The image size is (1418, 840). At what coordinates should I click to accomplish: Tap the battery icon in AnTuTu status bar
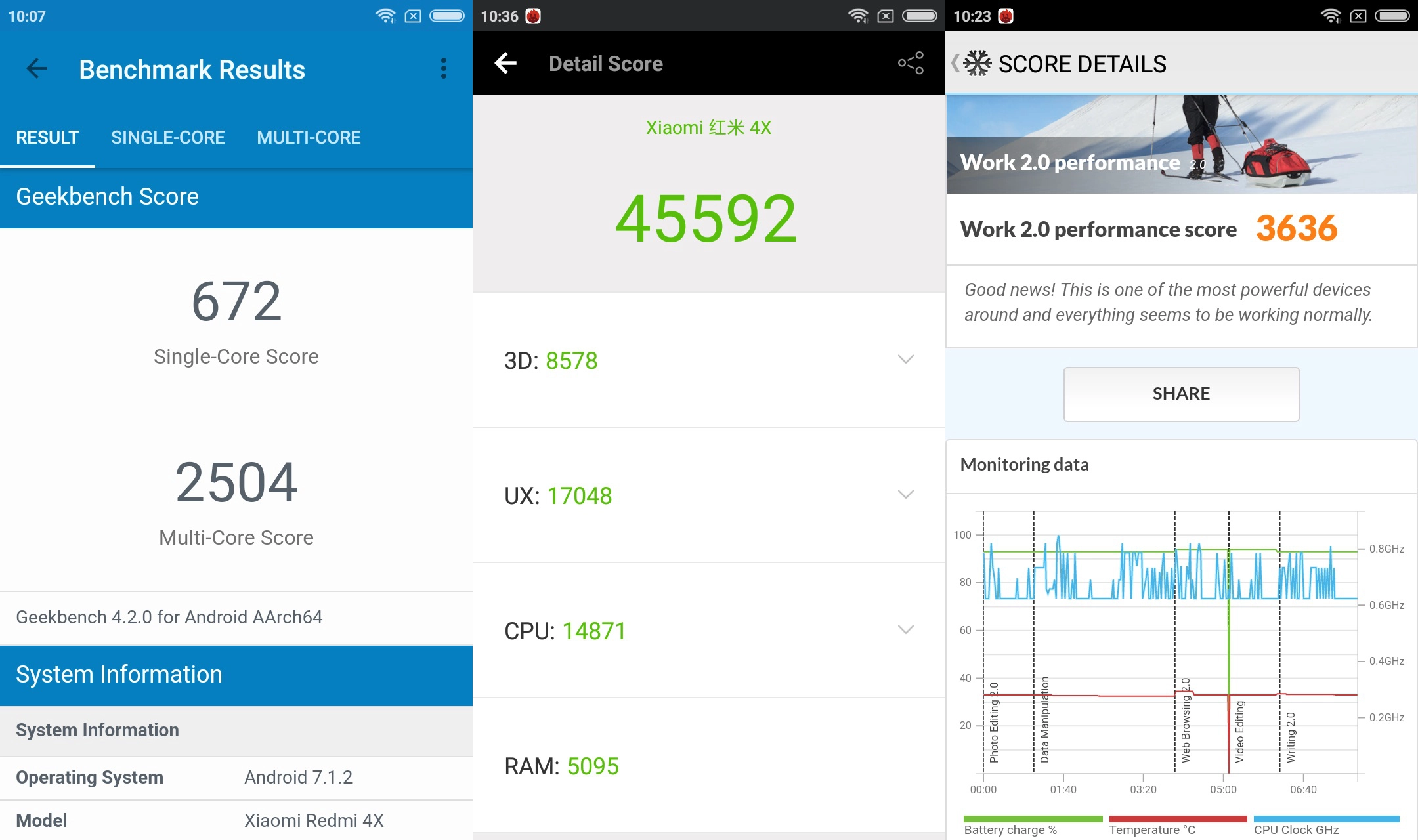click(920, 16)
